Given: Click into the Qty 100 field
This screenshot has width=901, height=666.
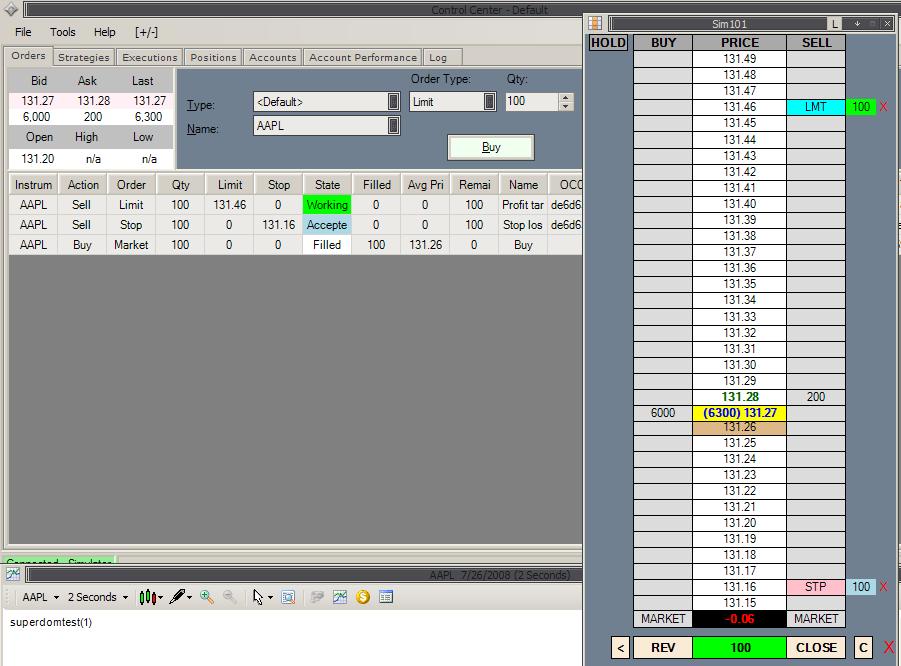Looking at the screenshot, I should click(x=532, y=102).
